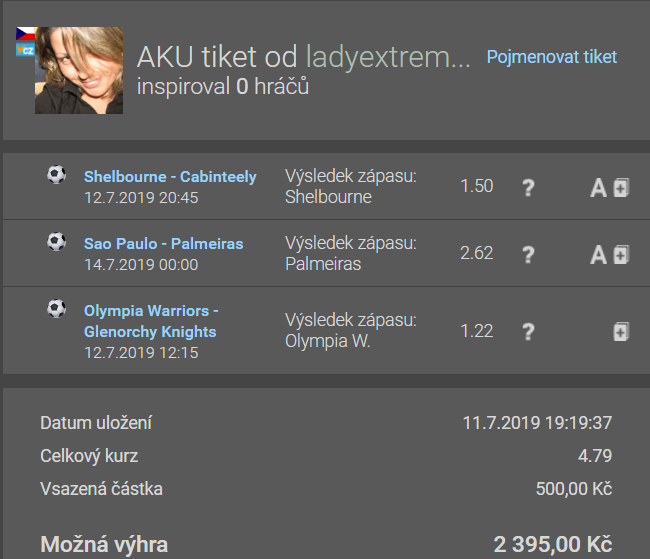The height and width of the screenshot is (559, 650).
Task: Click Pojmenovat tiket to name the ticket
Action: point(551,57)
